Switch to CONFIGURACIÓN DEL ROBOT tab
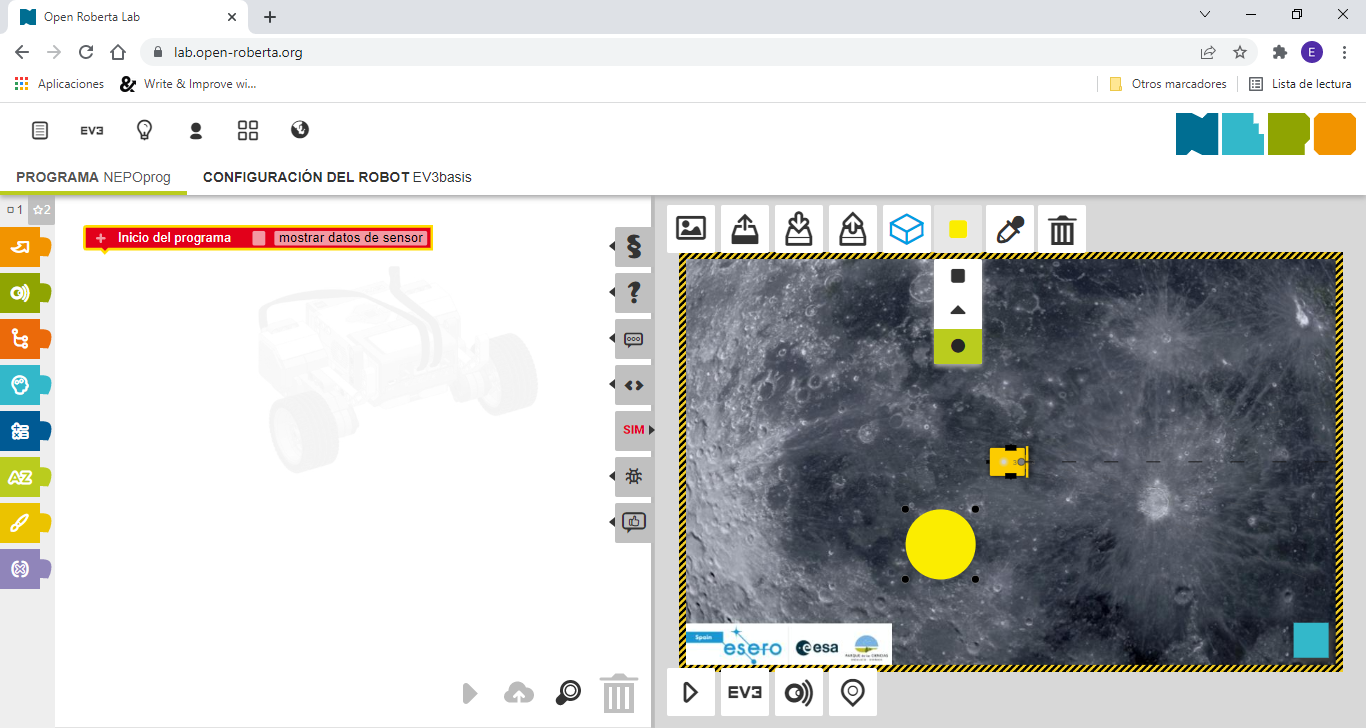Viewport: 1366px width, 728px height. (337, 177)
